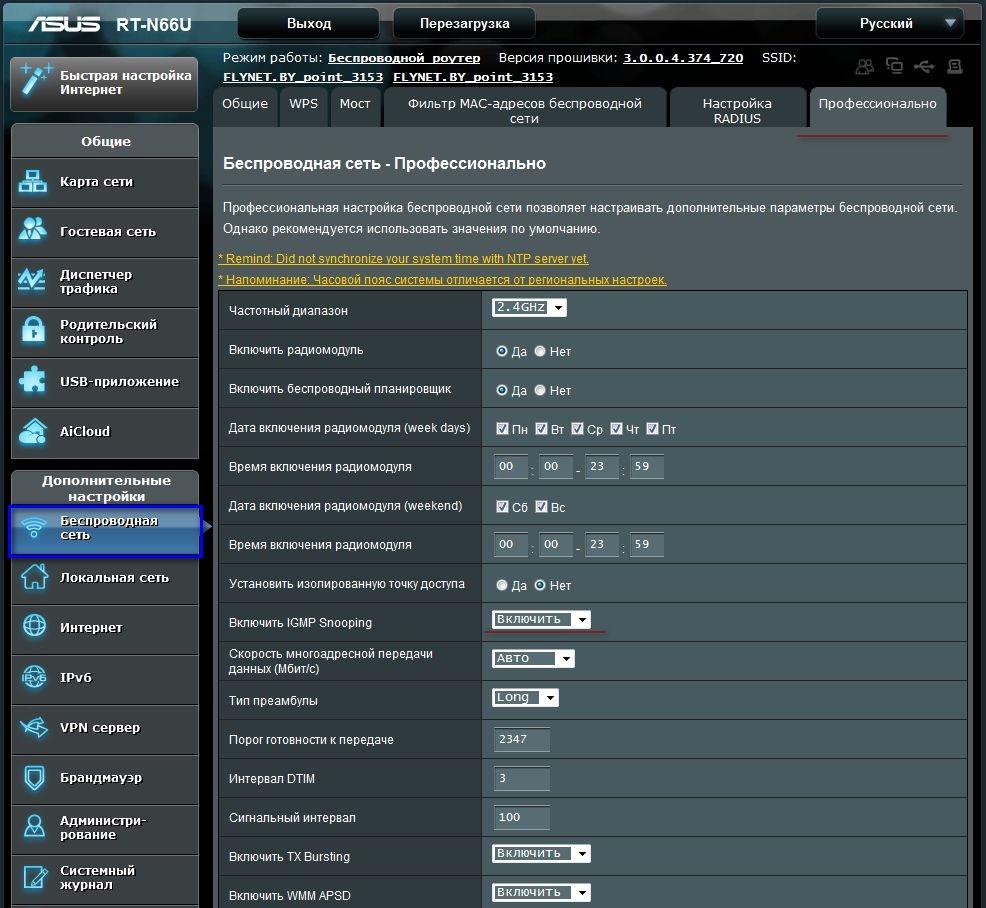Toggle the Вс weekend checkbox
Screen dimensions: 986x908
click(541, 506)
